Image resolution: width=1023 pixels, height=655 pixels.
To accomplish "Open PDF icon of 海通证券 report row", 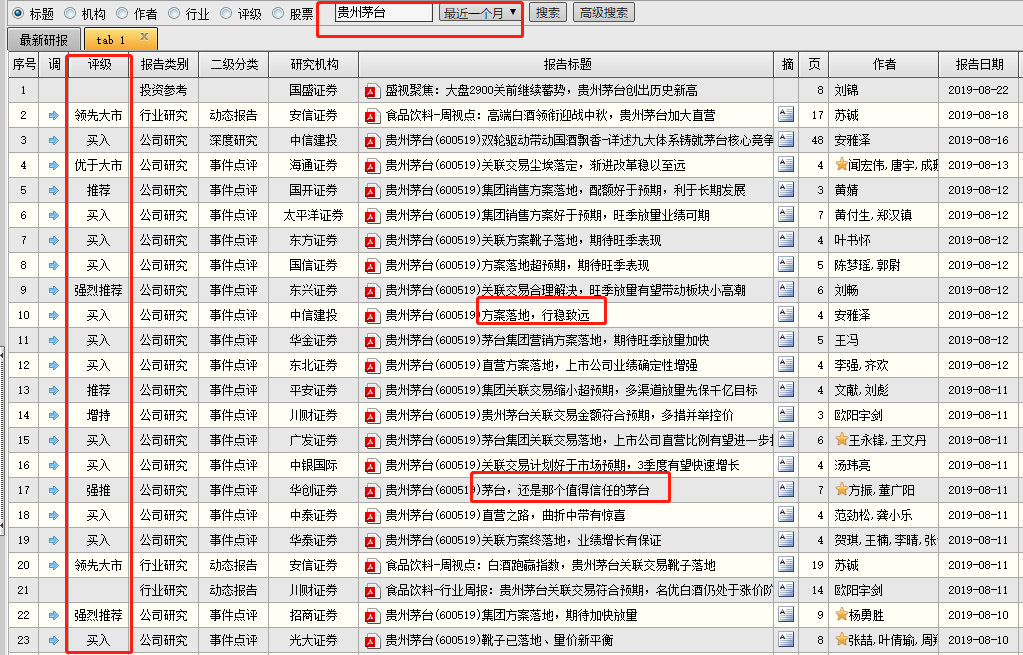I will tap(372, 166).
